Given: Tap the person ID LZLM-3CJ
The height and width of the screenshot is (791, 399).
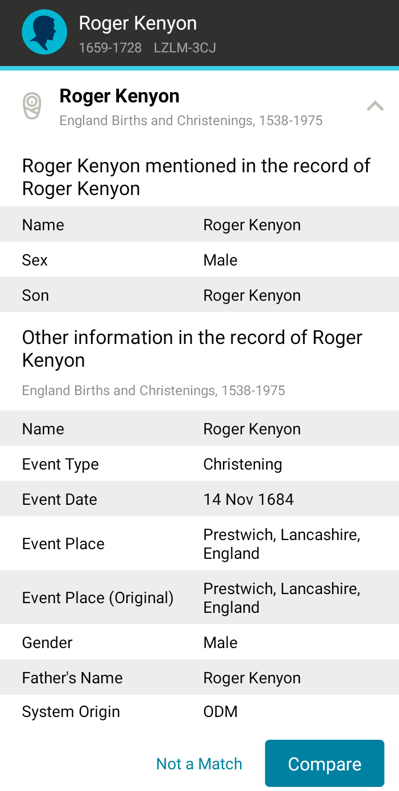Looking at the screenshot, I should coord(185,48).
